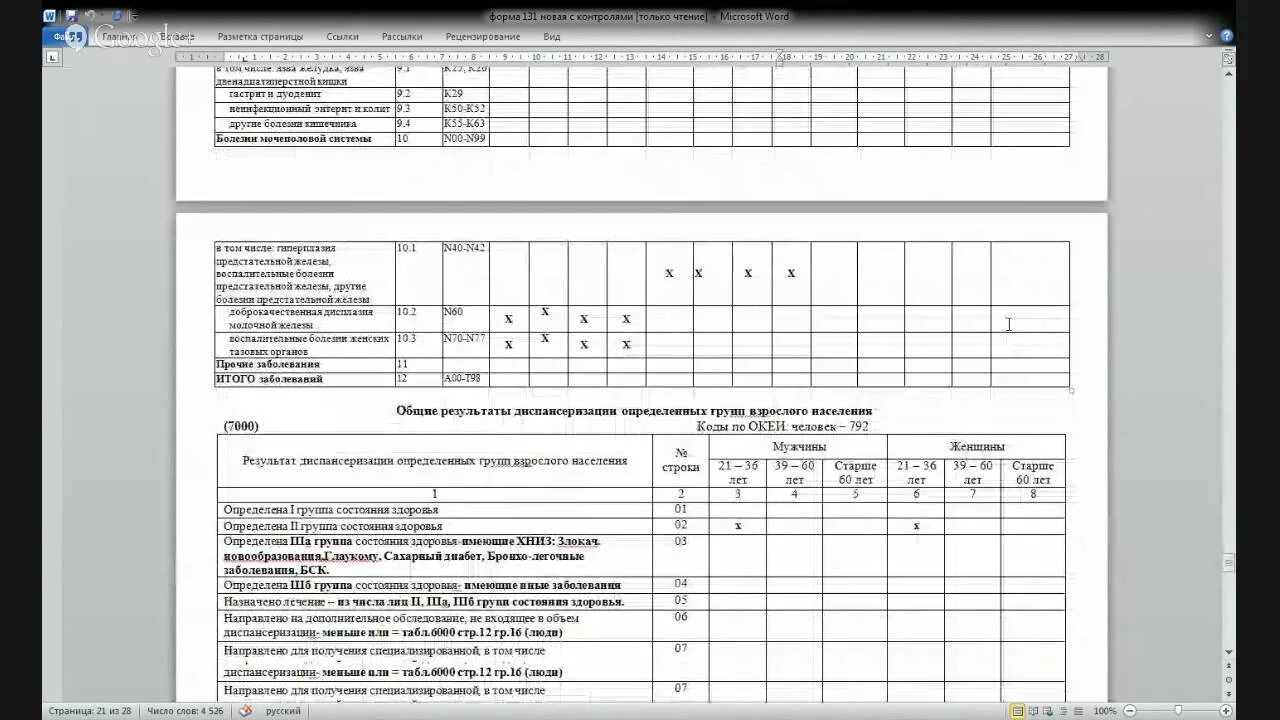Open the Разметка страницы tab
The width and height of the screenshot is (1280, 720).
point(260,36)
